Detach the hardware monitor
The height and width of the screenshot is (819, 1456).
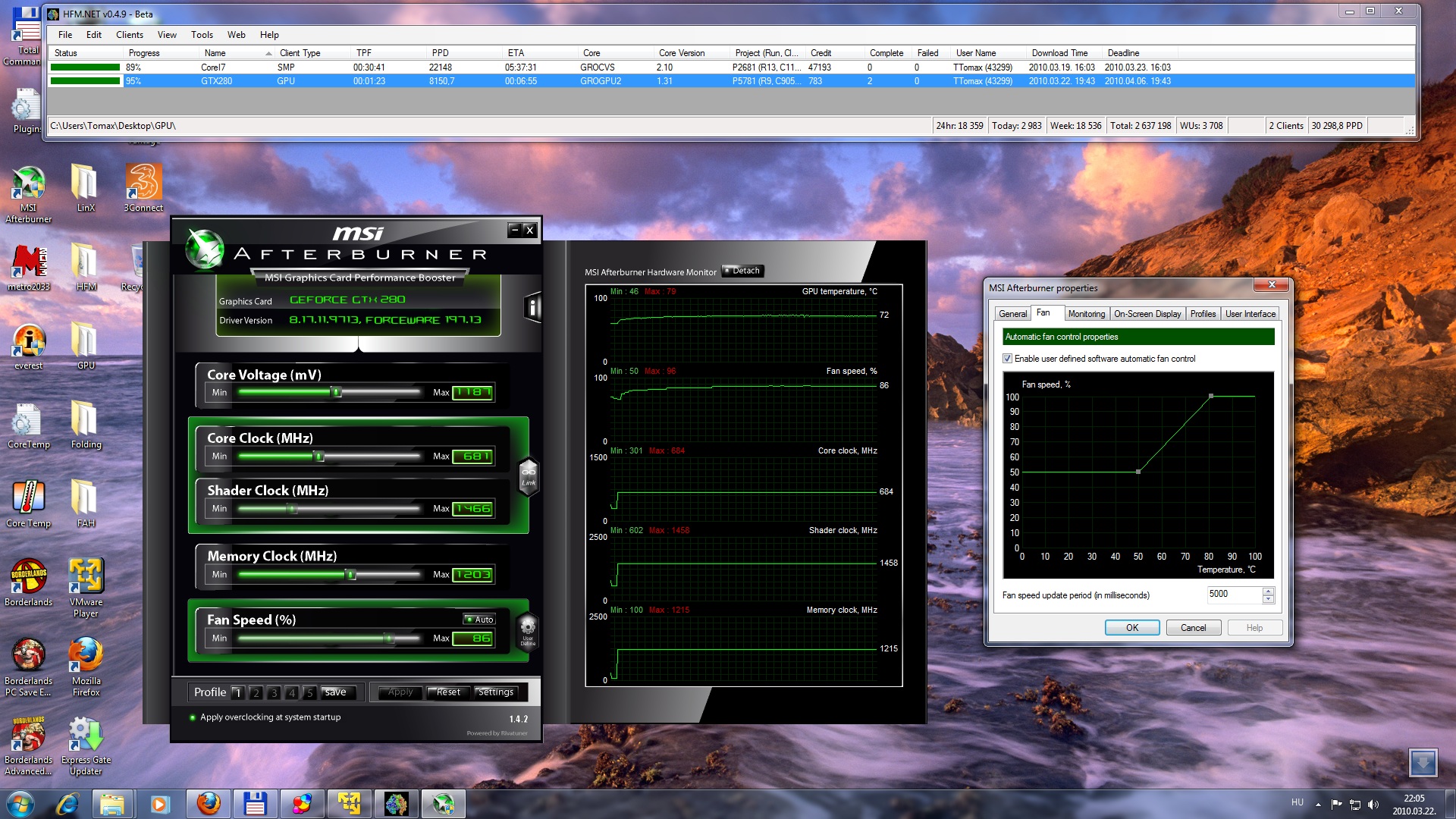pyautogui.click(x=742, y=271)
